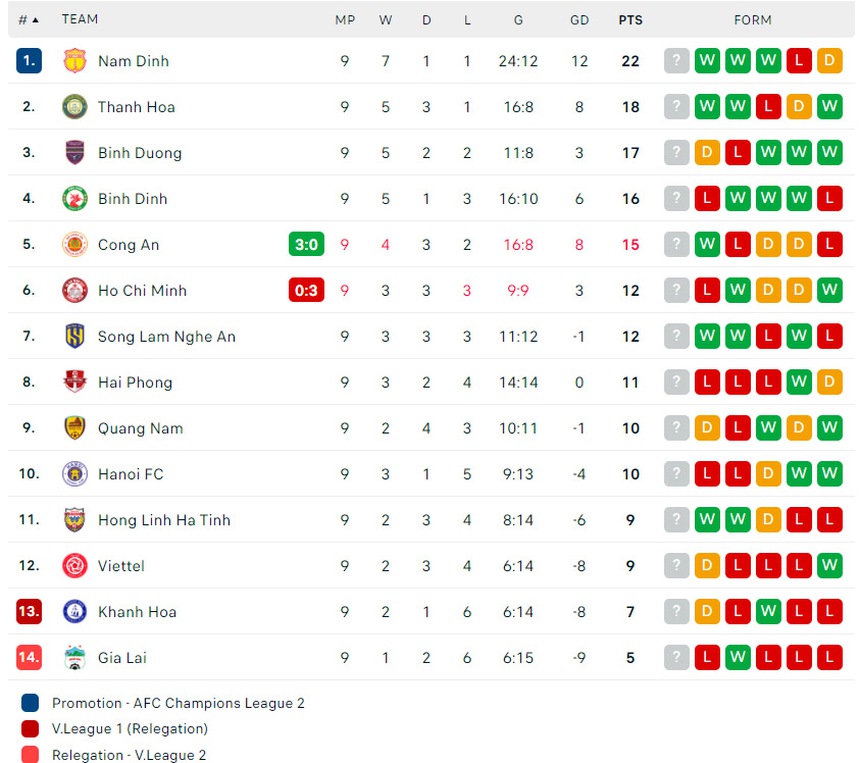Click the Thanh Hoa club crest
860x763 pixels.
click(x=74, y=107)
